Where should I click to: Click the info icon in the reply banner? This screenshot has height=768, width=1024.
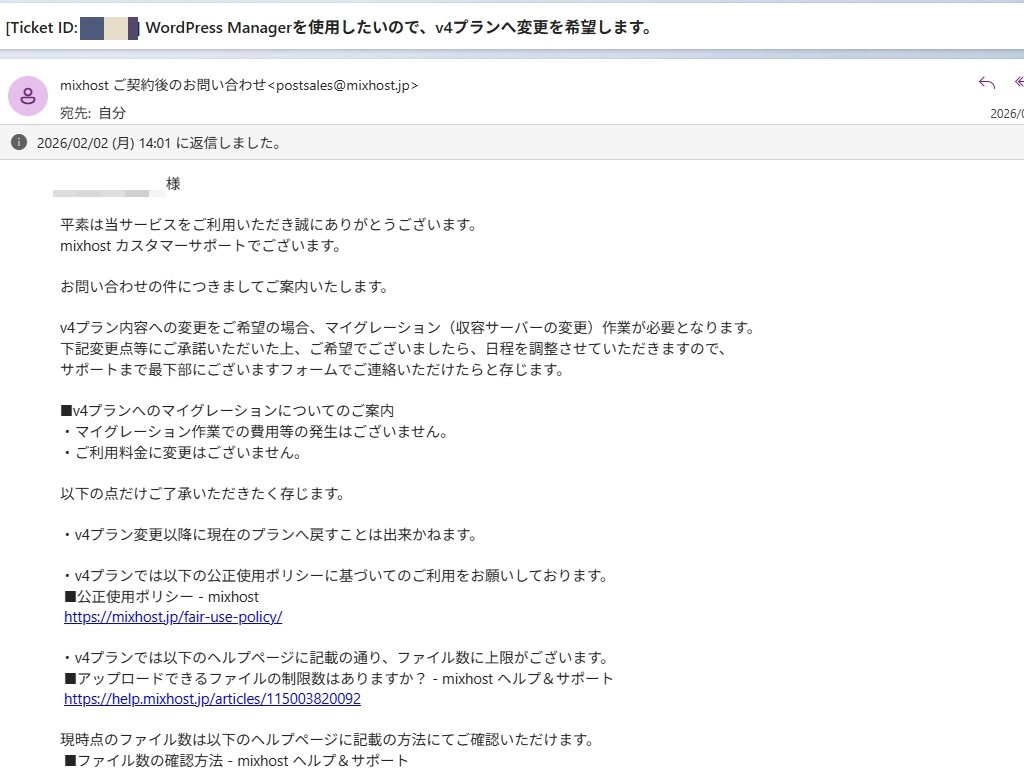(21, 142)
